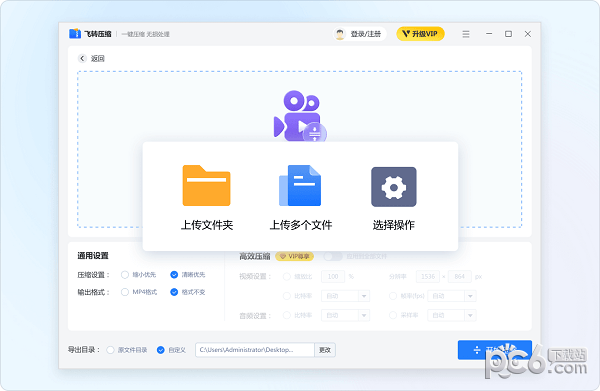The width and height of the screenshot is (600, 391).
Task: Choose the 原文件目录 export option
Action: click(x=110, y=350)
